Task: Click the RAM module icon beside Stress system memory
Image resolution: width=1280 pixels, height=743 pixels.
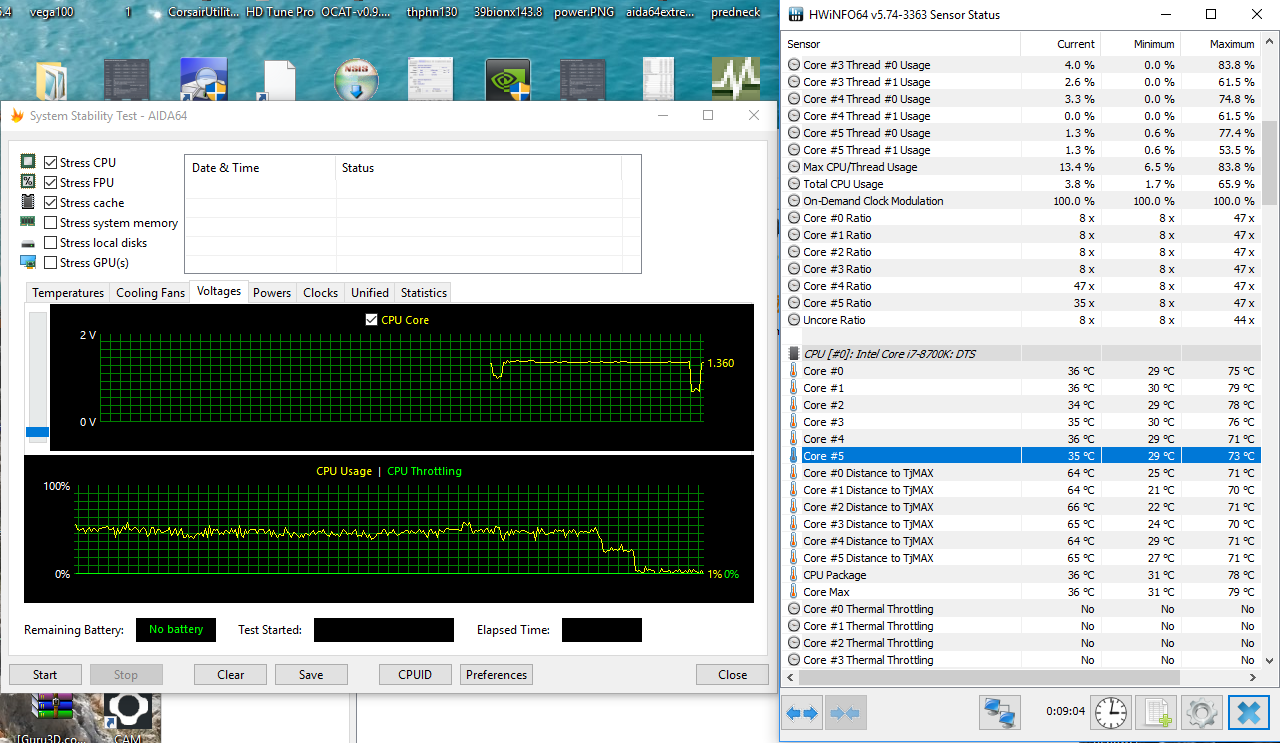Action: click(x=28, y=222)
